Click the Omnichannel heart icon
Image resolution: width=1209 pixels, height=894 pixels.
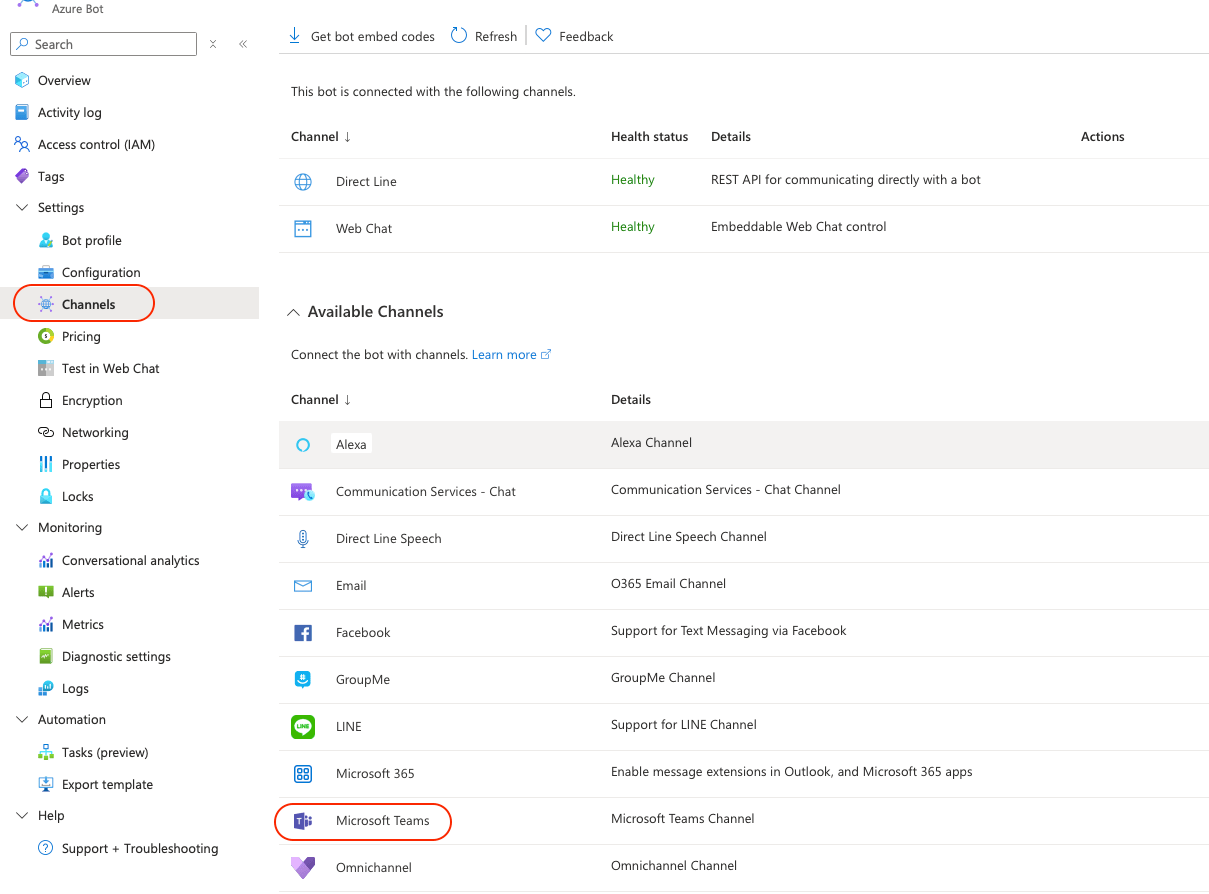click(x=303, y=868)
